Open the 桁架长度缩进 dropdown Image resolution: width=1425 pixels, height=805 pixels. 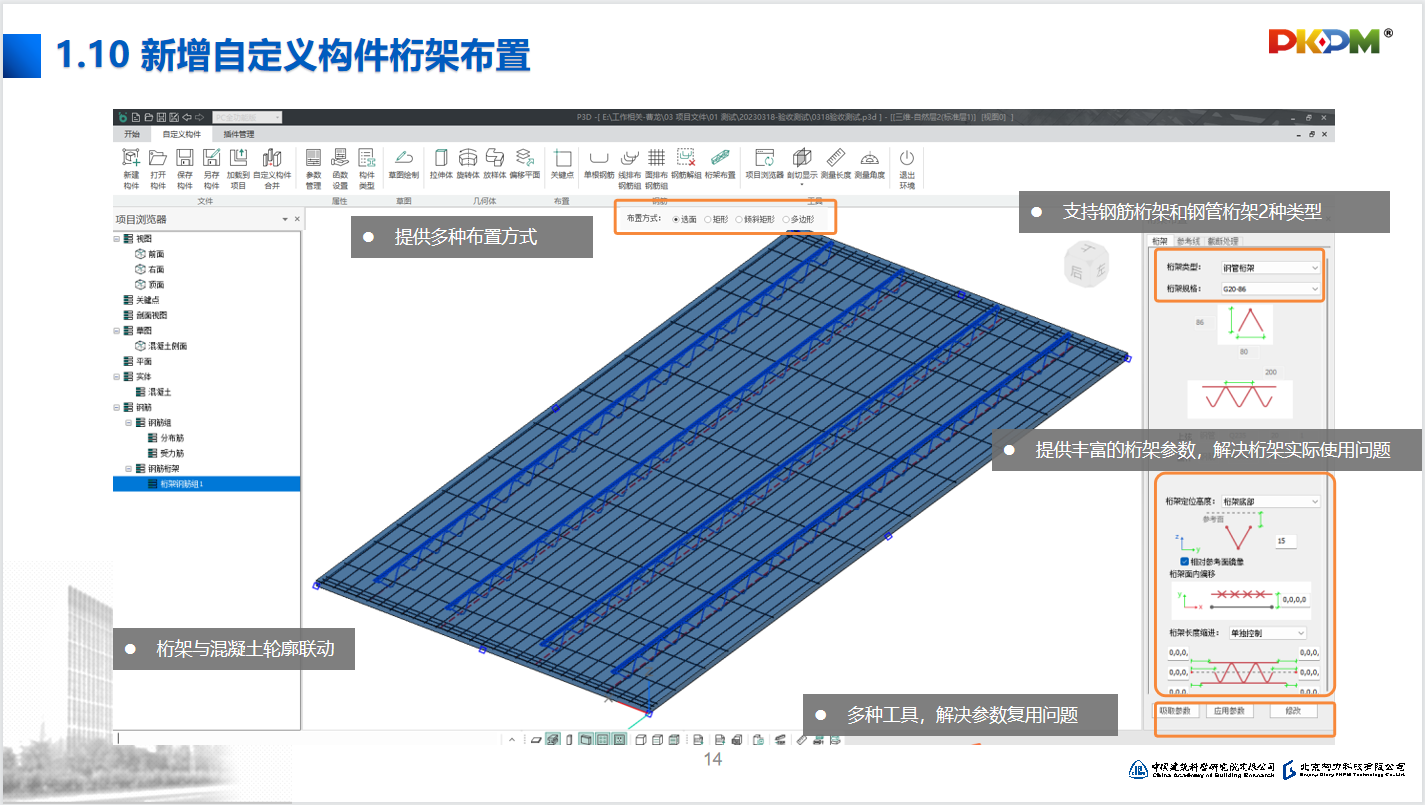pos(1267,633)
